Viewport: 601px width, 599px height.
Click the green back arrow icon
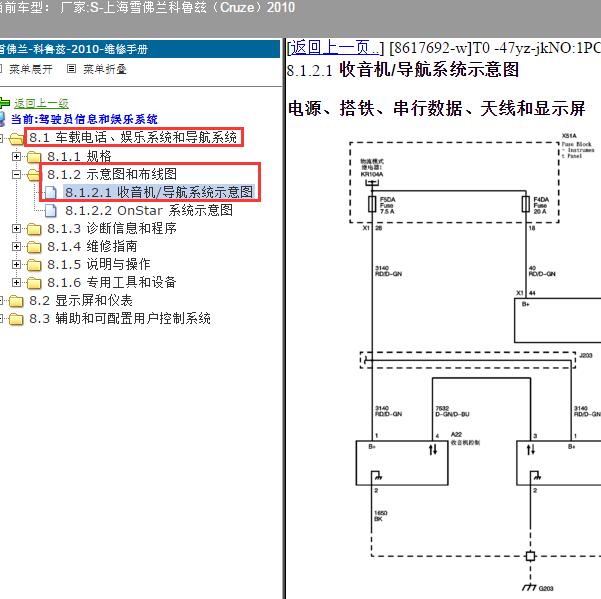[4, 103]
